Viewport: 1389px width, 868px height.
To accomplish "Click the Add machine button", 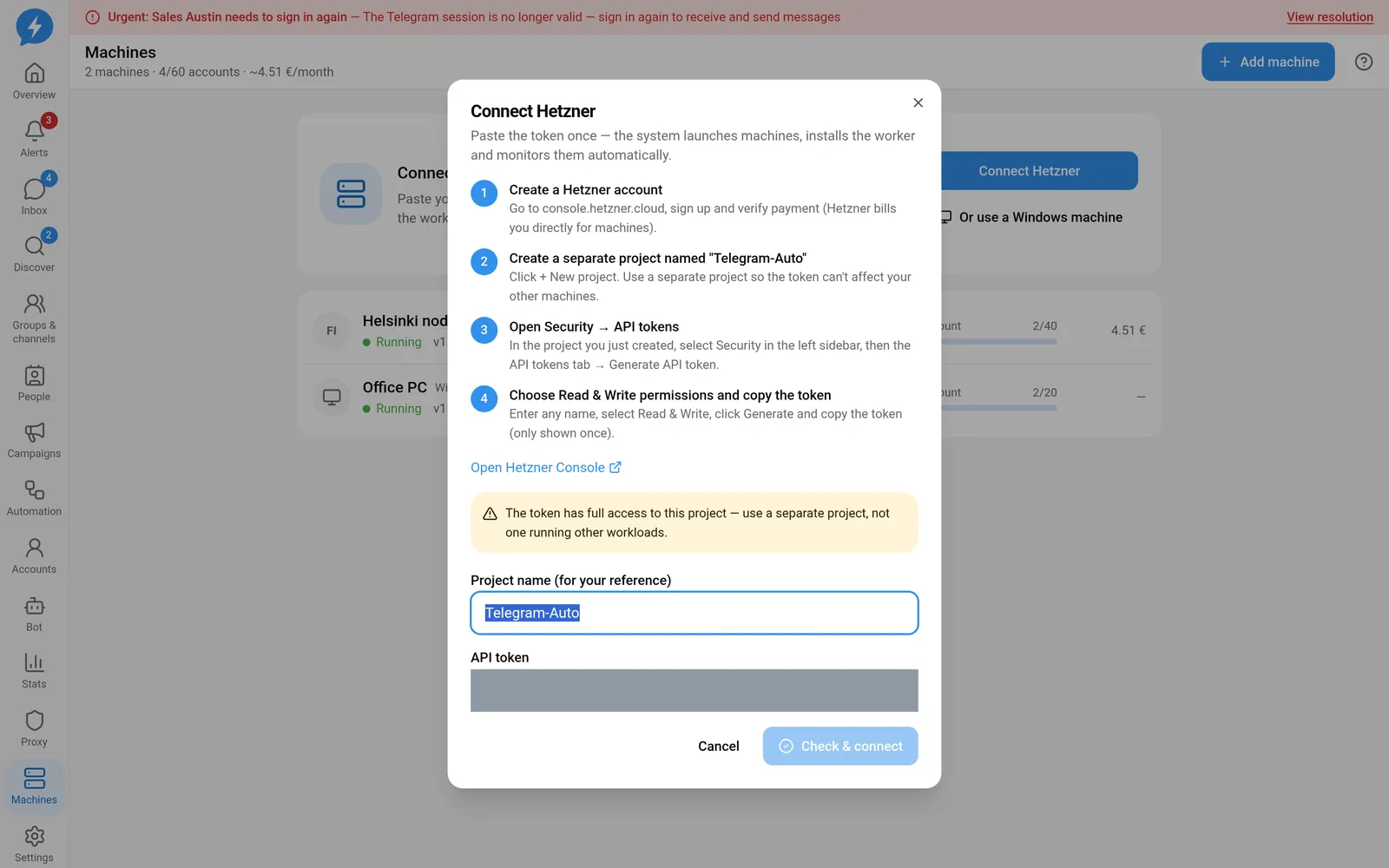I will [1268, 62].
